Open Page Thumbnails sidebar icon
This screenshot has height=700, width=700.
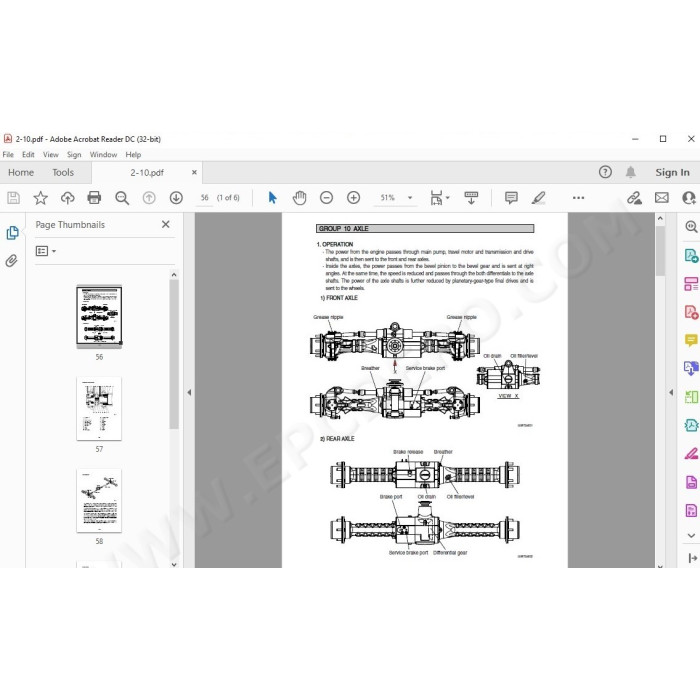12,233
